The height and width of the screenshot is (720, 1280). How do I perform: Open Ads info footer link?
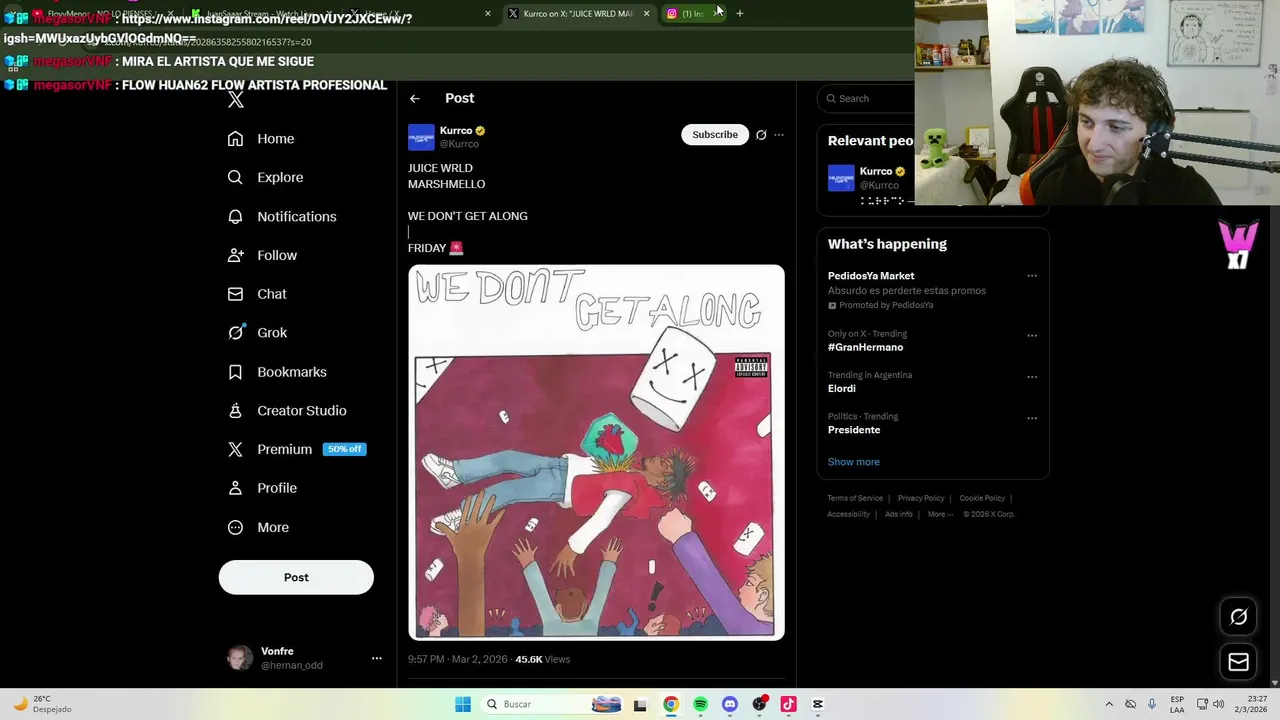pos(899,514)
